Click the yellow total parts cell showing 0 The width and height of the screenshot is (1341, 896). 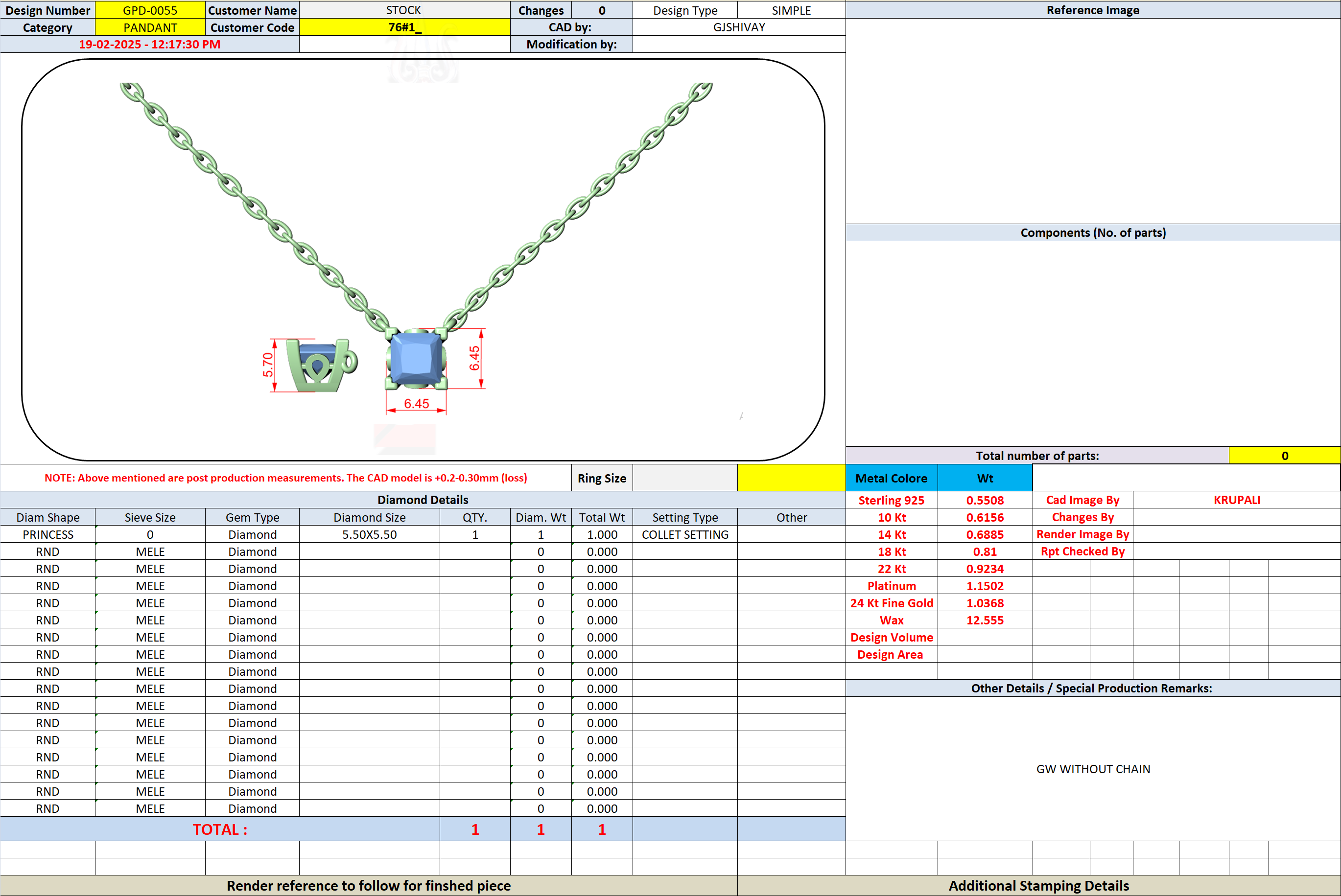click(x=1284, y=456)
